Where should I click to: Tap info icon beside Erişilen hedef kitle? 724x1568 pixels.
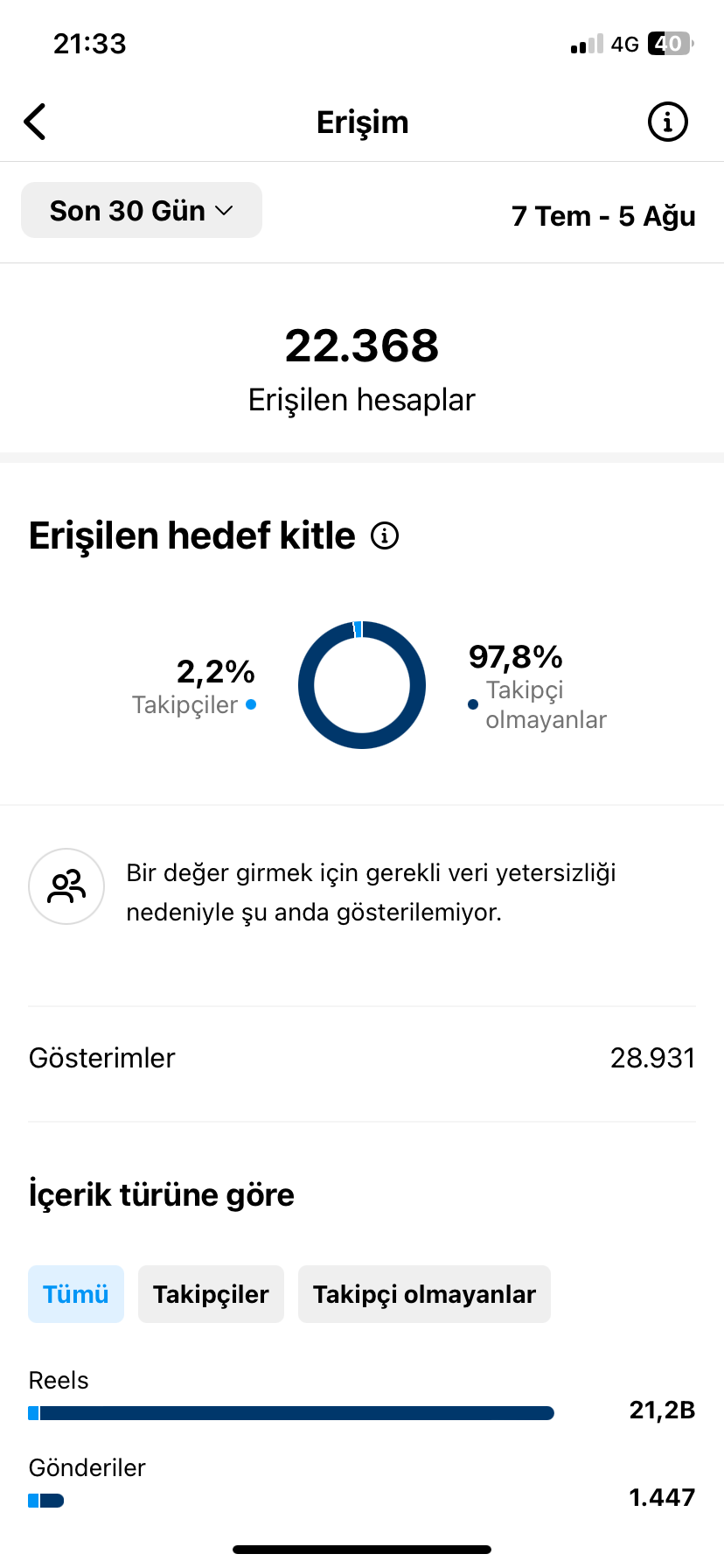pyautogui.click(x=385, y=535)
